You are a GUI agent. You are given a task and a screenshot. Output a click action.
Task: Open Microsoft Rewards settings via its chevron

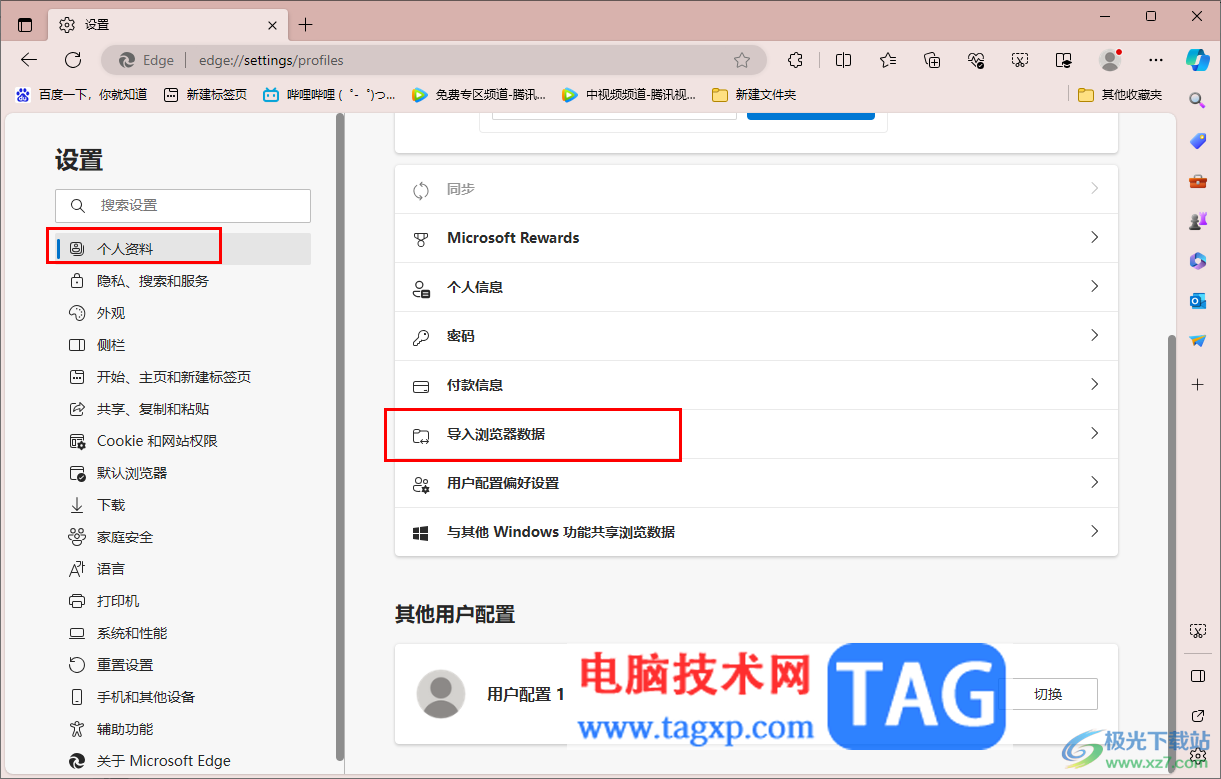(1093, 238)
